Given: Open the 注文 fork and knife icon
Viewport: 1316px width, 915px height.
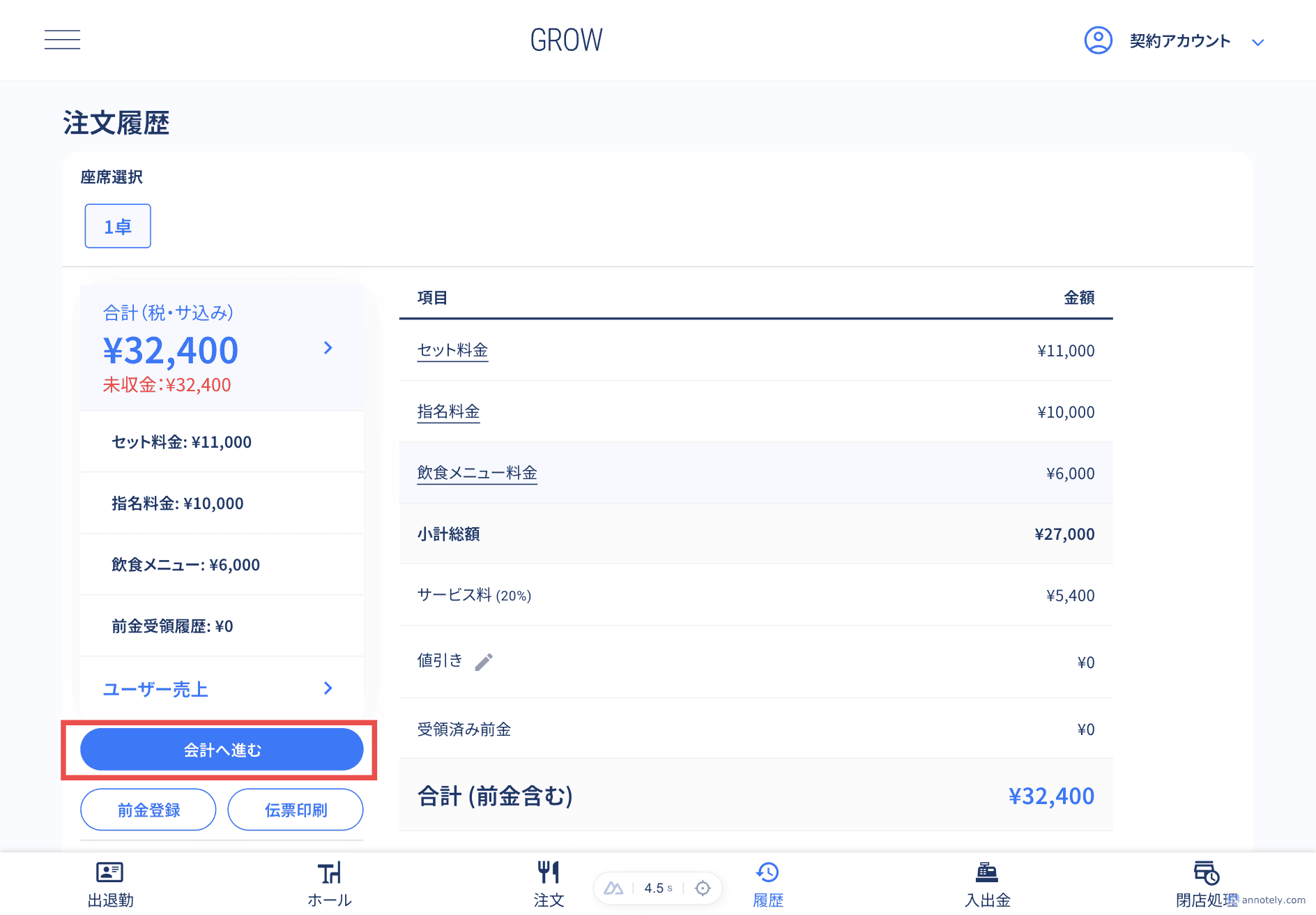Looking at the screenshot, I should pyautogui.click(x=549, y=872).
